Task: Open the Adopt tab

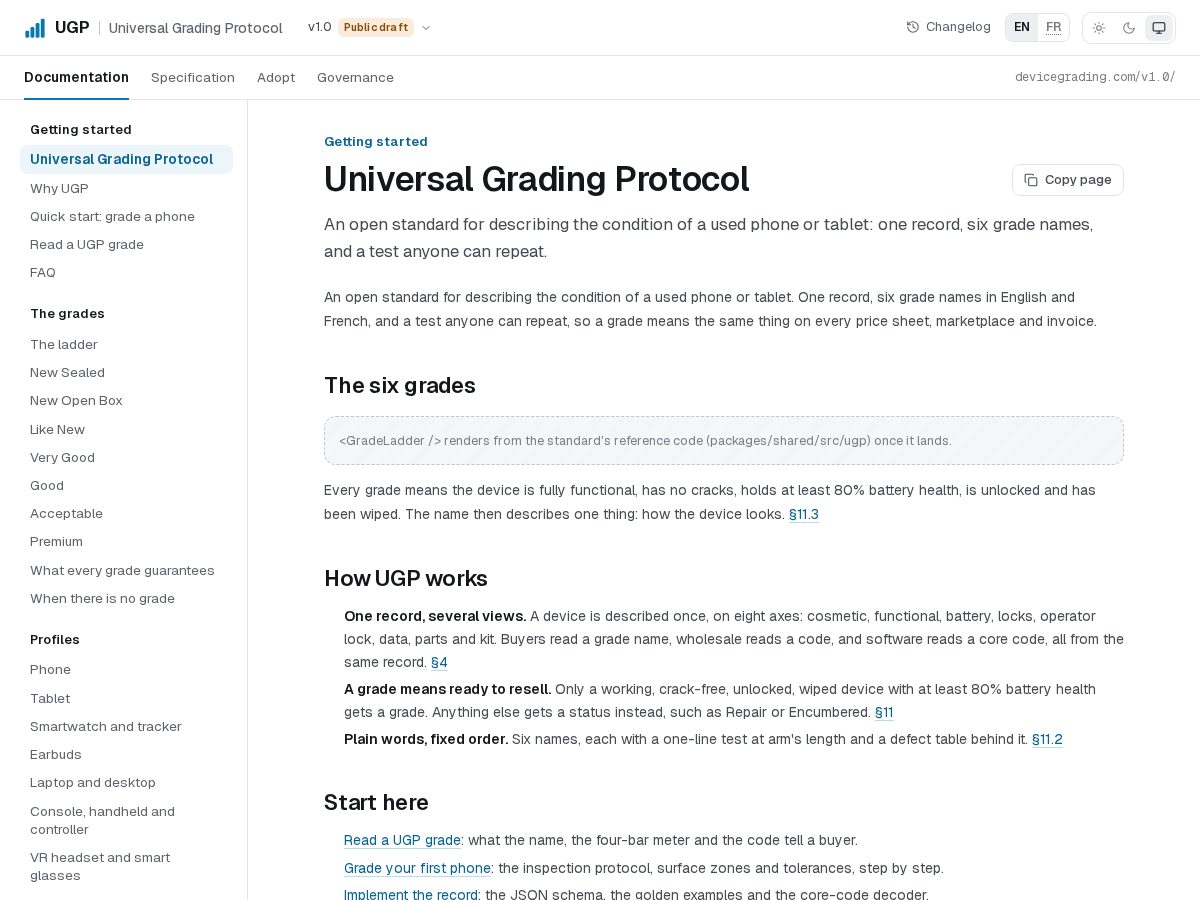Action: (276, 77)
